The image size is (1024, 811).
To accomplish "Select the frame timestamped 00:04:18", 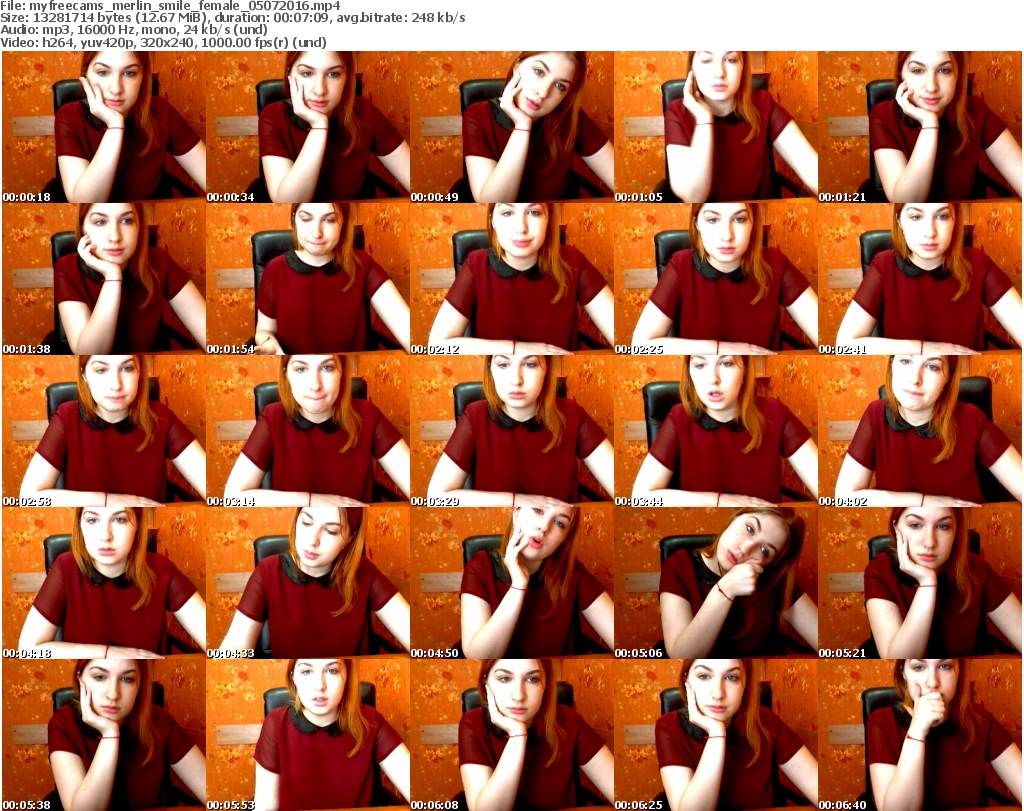I will coord(104,583).
